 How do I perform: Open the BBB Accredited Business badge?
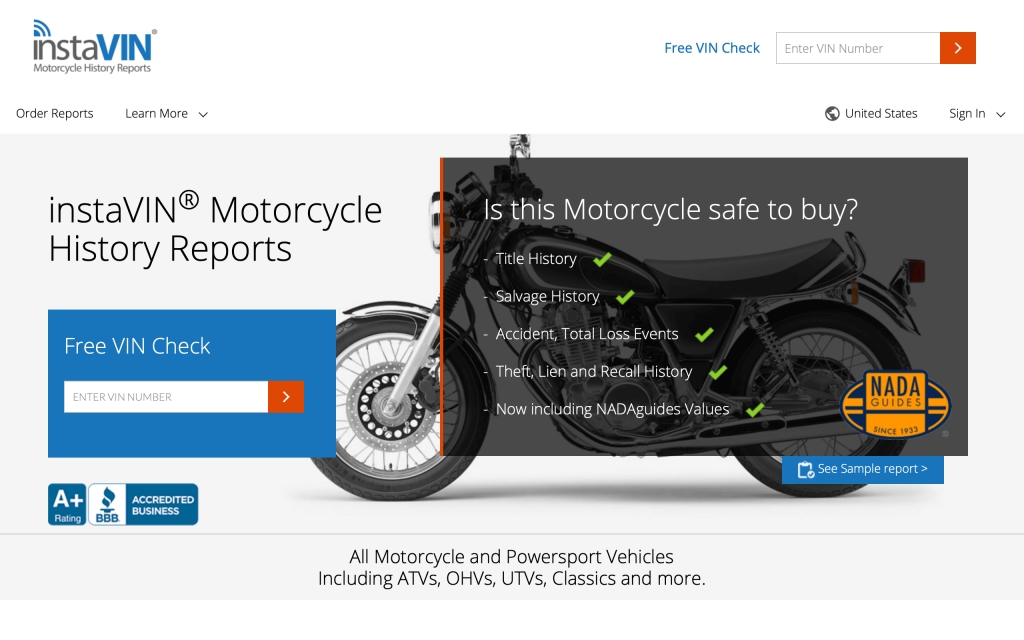point(143,504)
